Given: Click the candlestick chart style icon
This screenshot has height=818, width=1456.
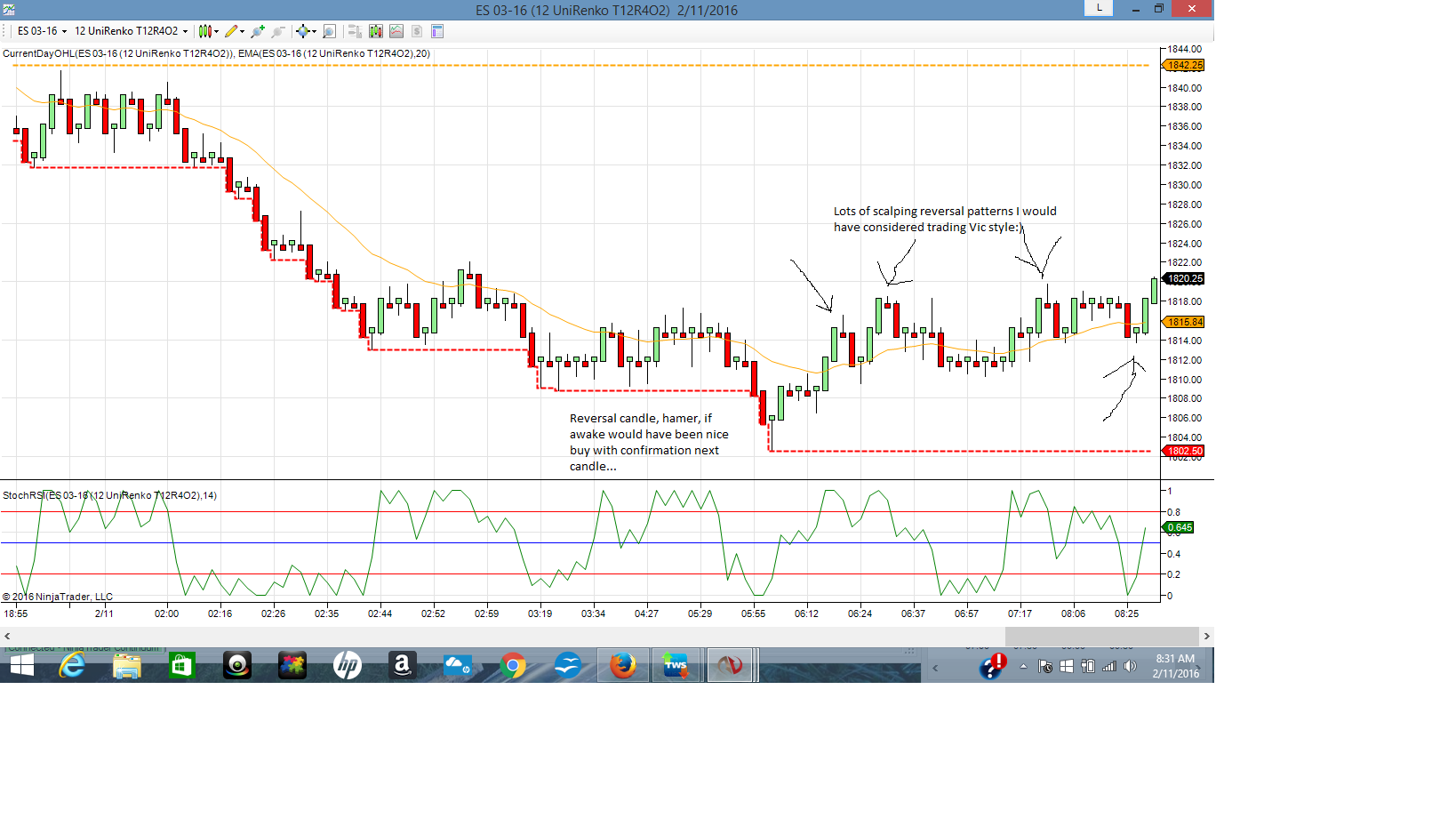Looking at the screenshot, I should 205,31.
